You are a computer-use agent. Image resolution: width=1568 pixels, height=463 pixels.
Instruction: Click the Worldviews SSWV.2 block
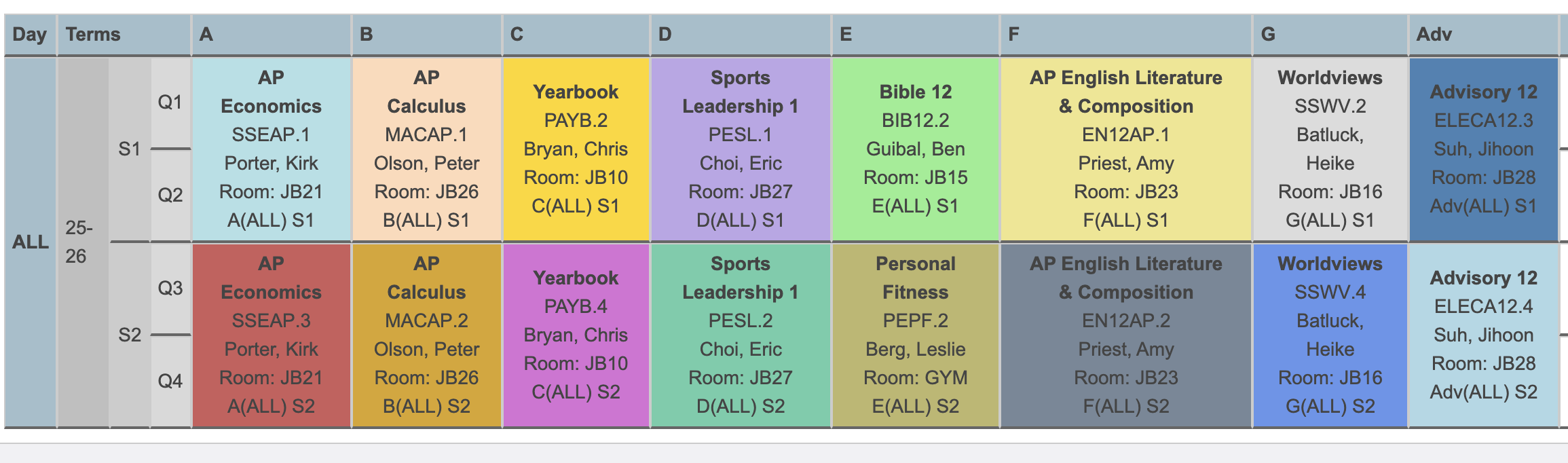pyautogui.click(x=1330, y=149)
